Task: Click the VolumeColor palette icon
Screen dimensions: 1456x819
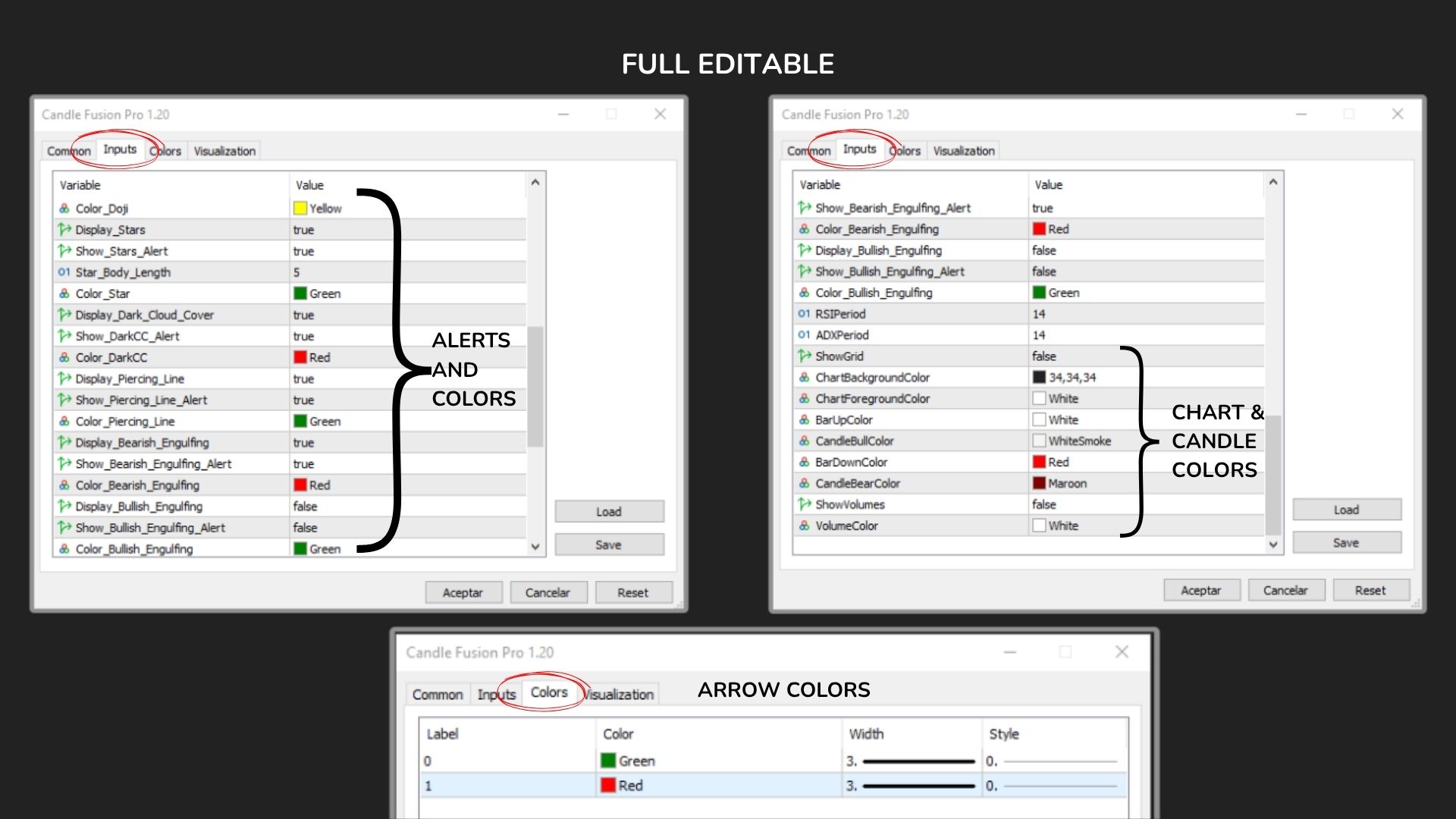Action: tap(804, 526)
